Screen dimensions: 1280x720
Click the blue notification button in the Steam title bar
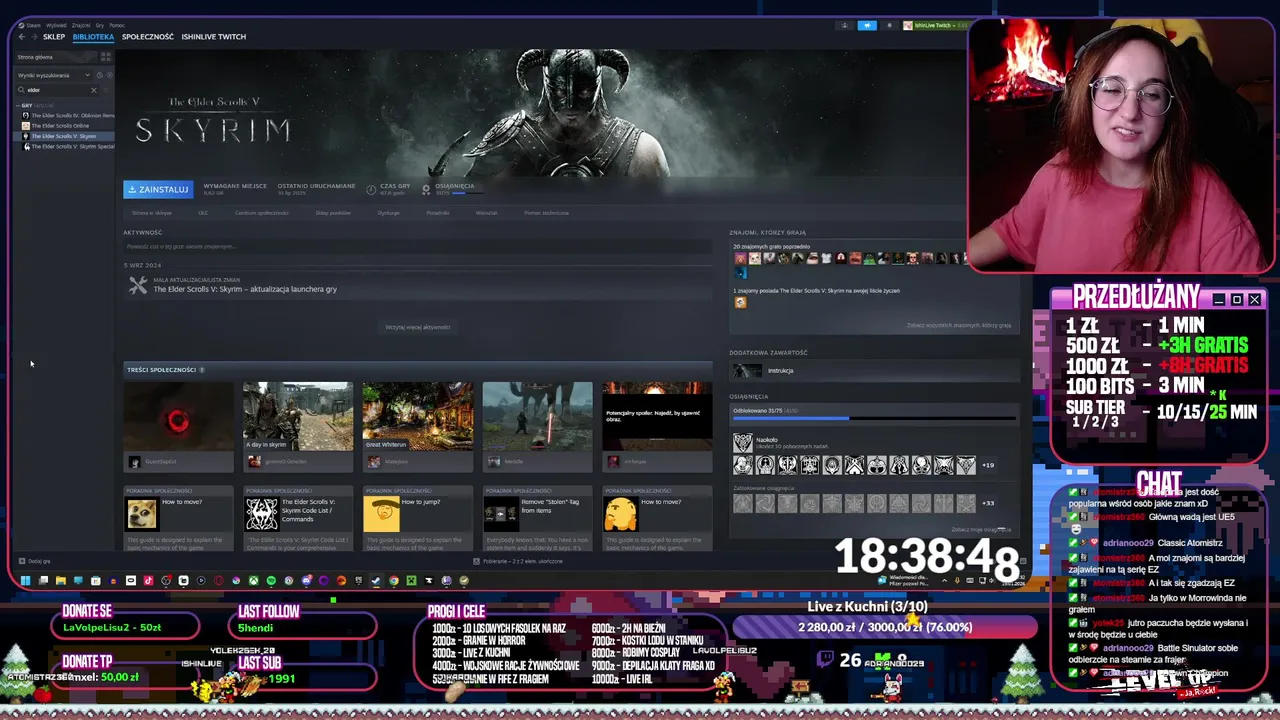click(x=867, y=25)
